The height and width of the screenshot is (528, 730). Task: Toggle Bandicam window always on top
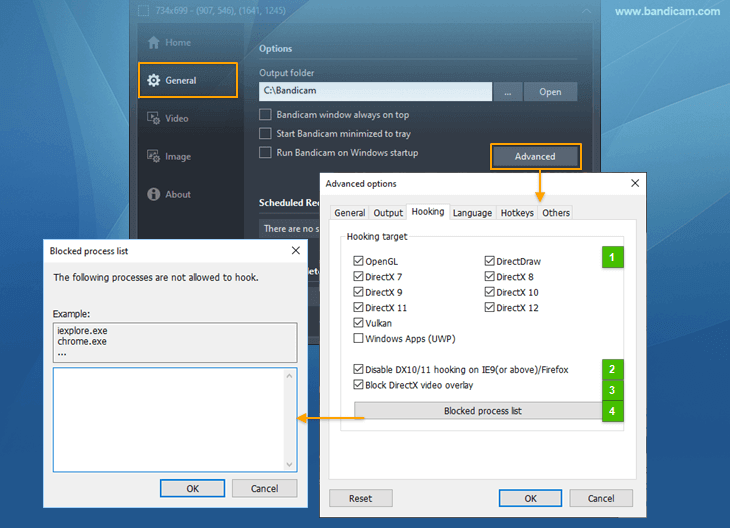tap(265, 115)
